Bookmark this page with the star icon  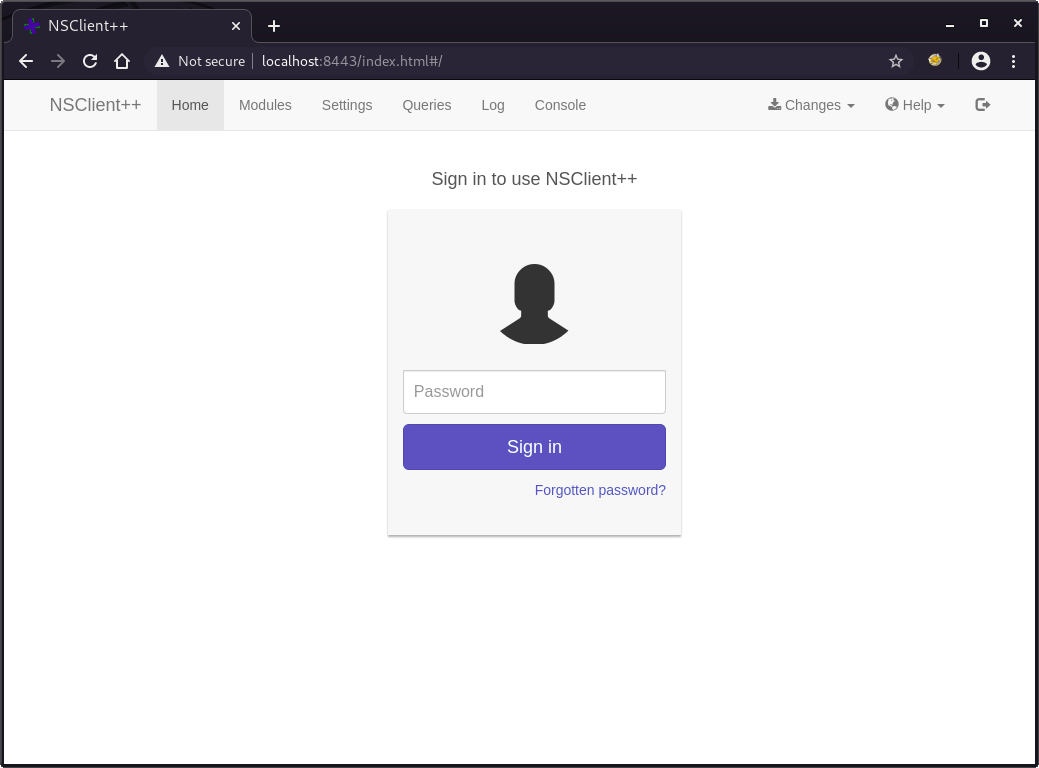pos(896,61)
